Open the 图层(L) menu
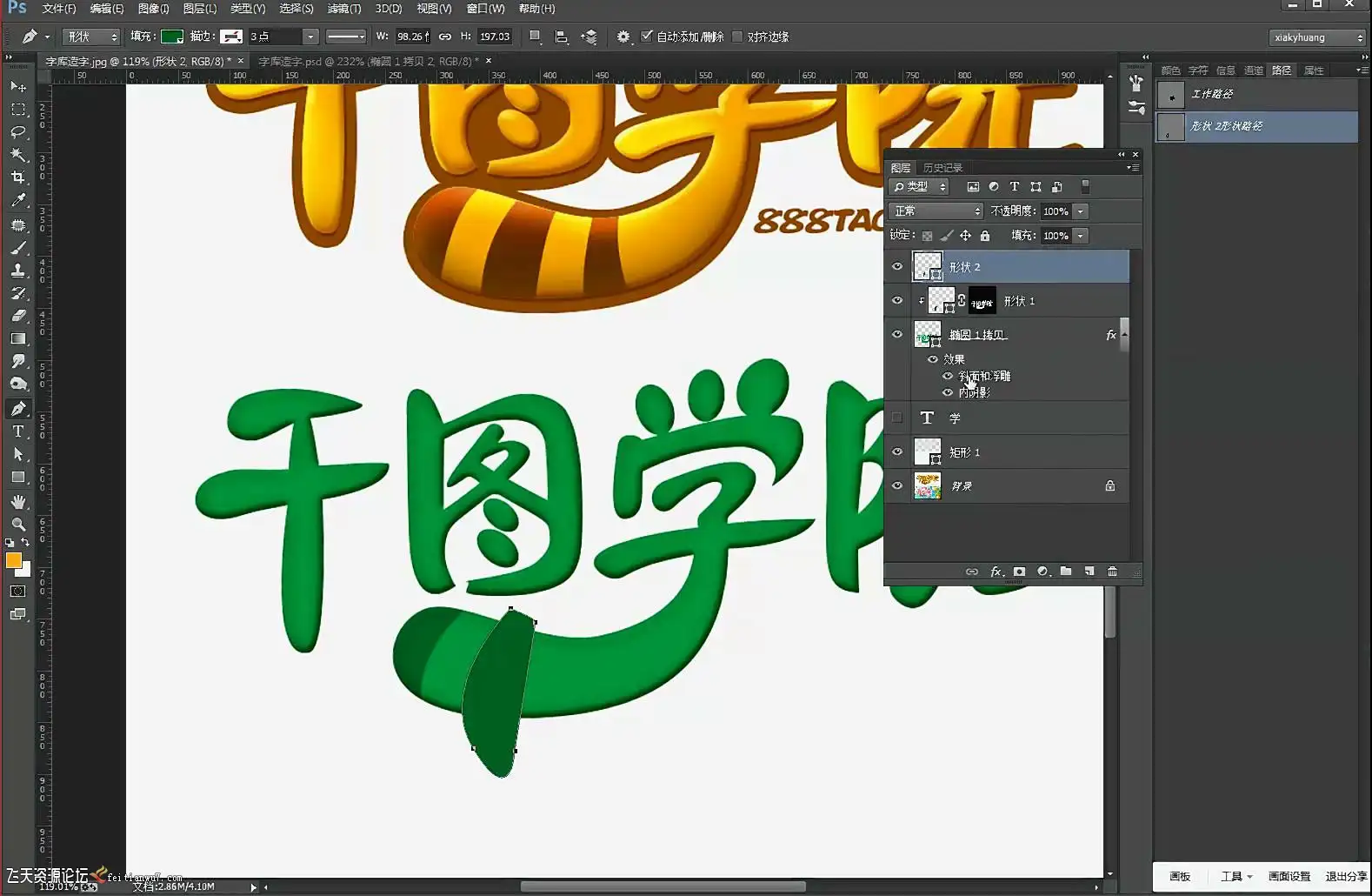This screenshot has width=1372, height=896. (x=200, y=9)
